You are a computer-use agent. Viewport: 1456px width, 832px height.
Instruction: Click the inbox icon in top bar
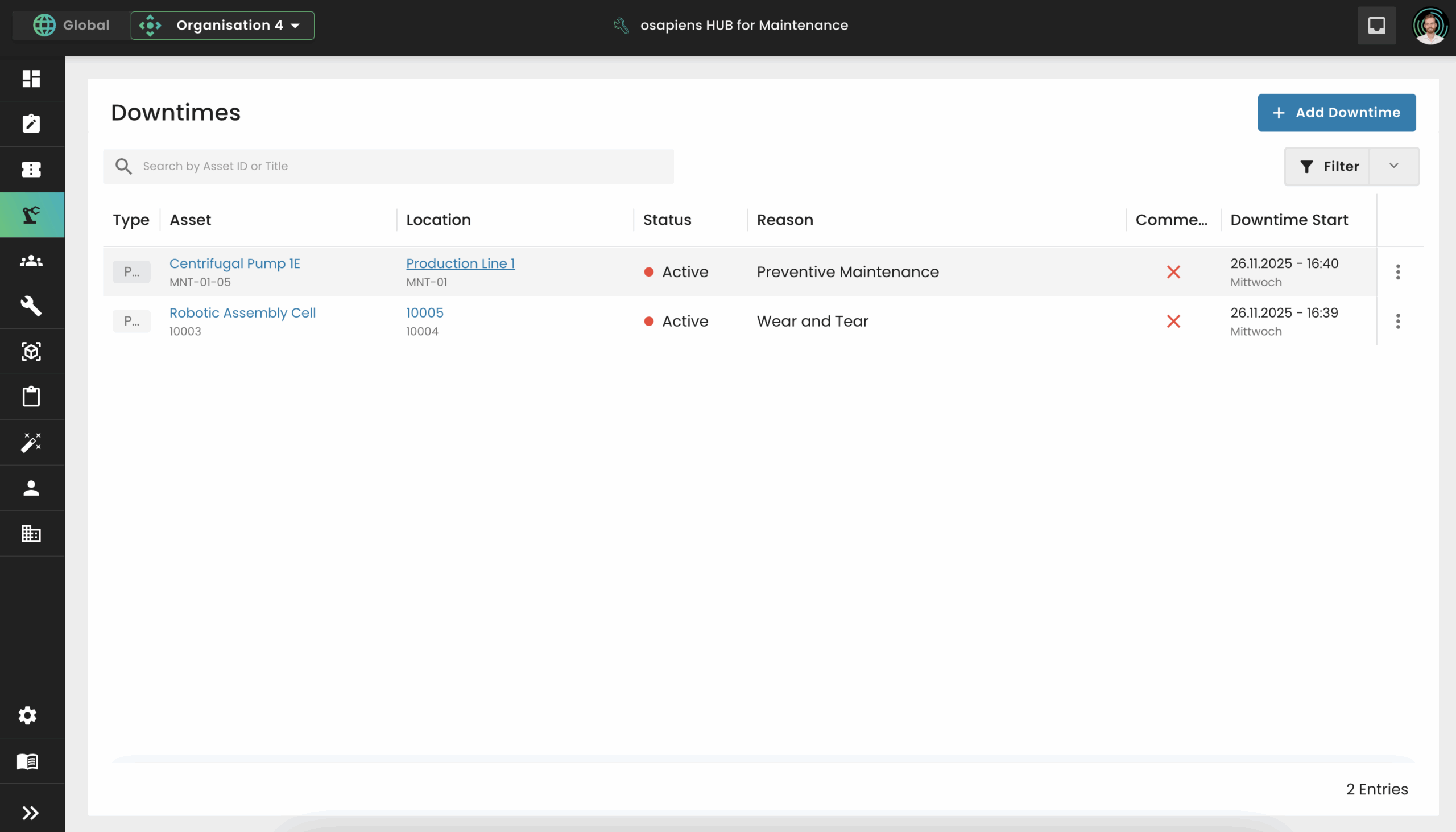tap(1376, 25)
